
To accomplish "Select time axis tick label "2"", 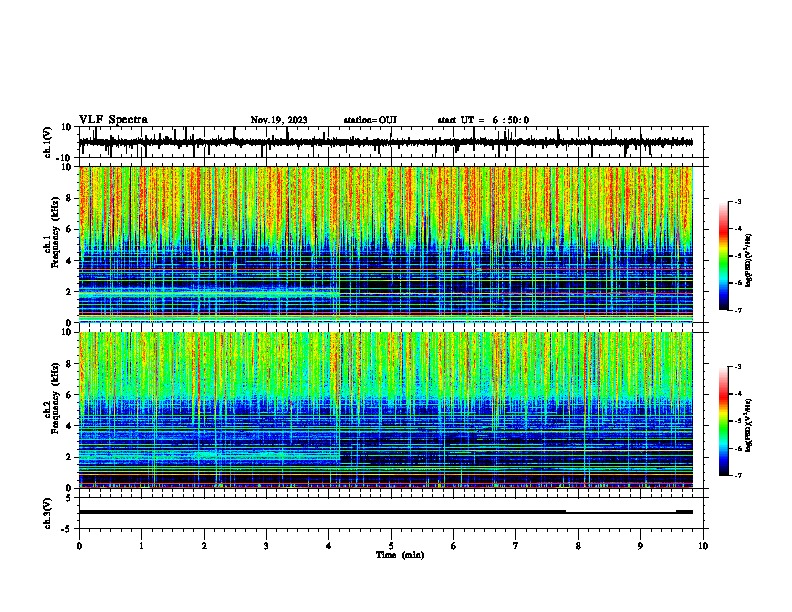I will (204, 546).
